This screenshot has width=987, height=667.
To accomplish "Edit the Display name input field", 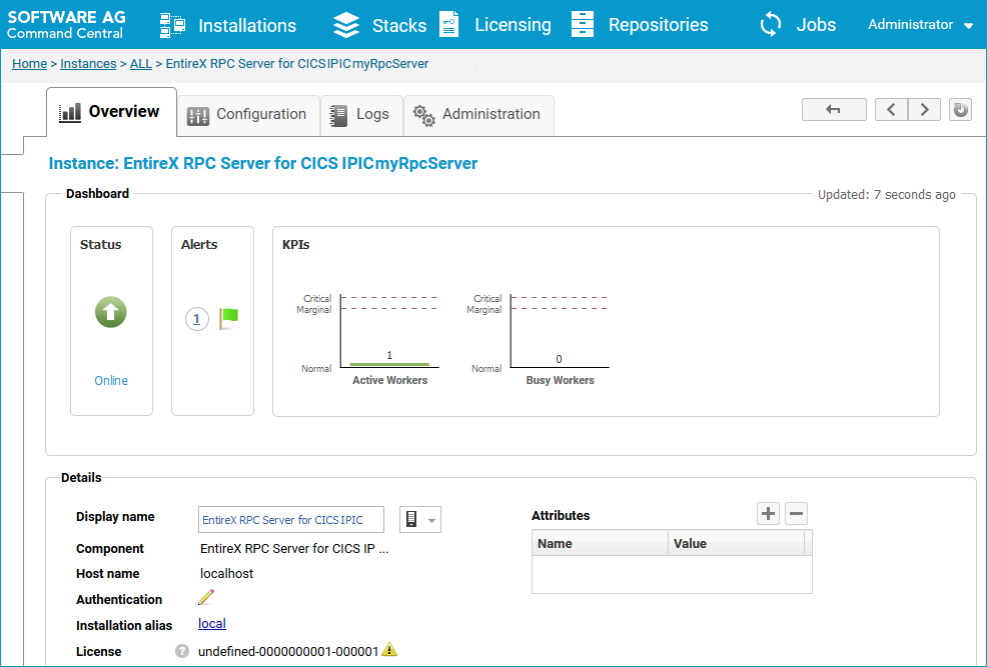I will coord(291,520).
